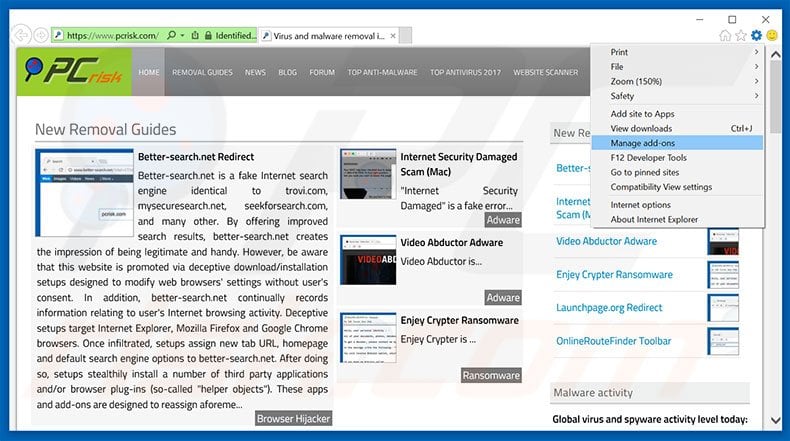Choose F12 Developer Tools
This screenshot has height=441, width=790.
pyautogui.click(x=677, y=158)
